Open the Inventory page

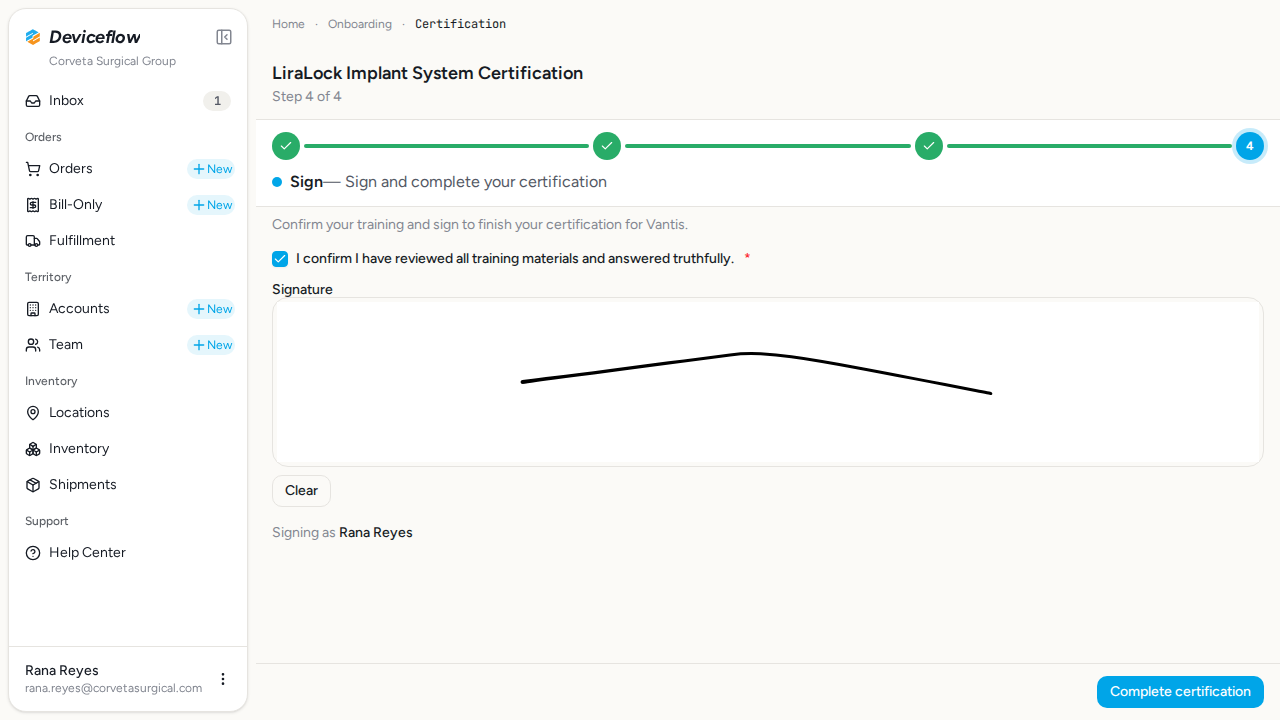click(x=128, y=449)
